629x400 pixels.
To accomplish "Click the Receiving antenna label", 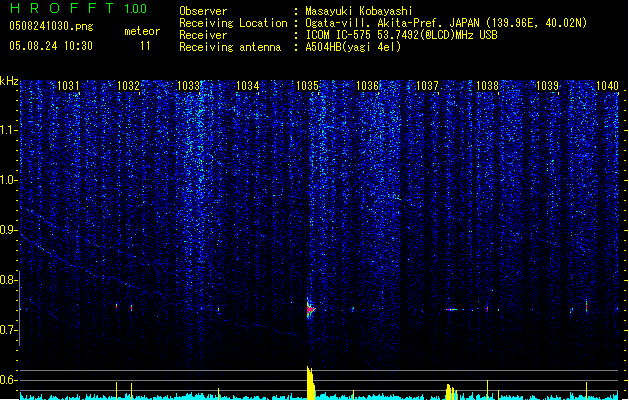I will 230,47.
